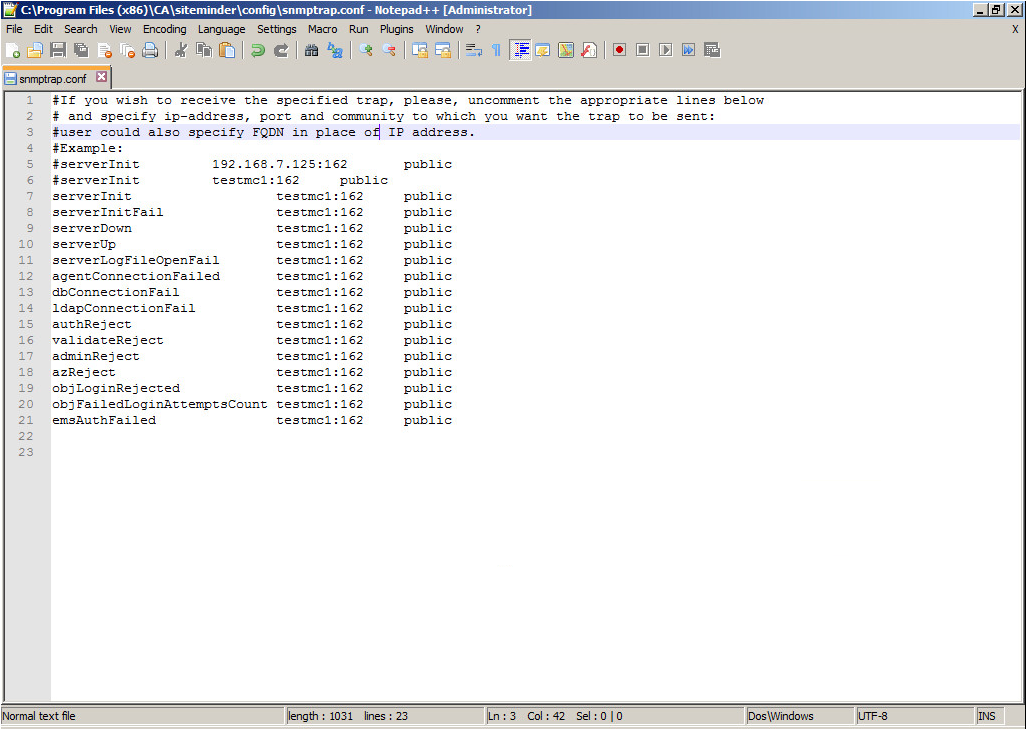Viewport: 1026px width, 729px height.
Task: Click the Zoom In toolbar icon
Action: (366, 50)
